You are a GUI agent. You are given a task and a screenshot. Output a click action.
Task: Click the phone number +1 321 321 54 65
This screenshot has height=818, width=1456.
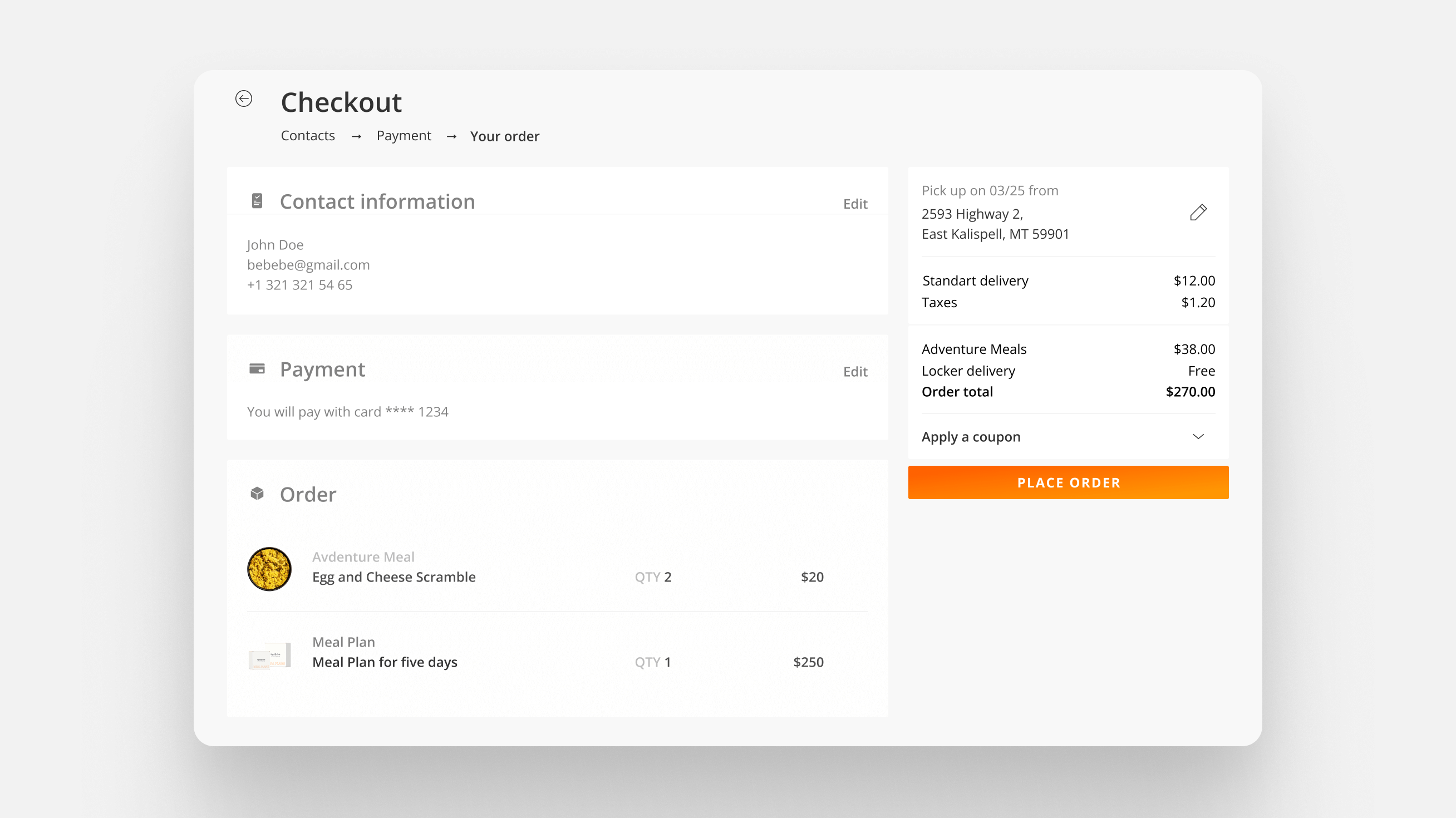click(299, 285)
